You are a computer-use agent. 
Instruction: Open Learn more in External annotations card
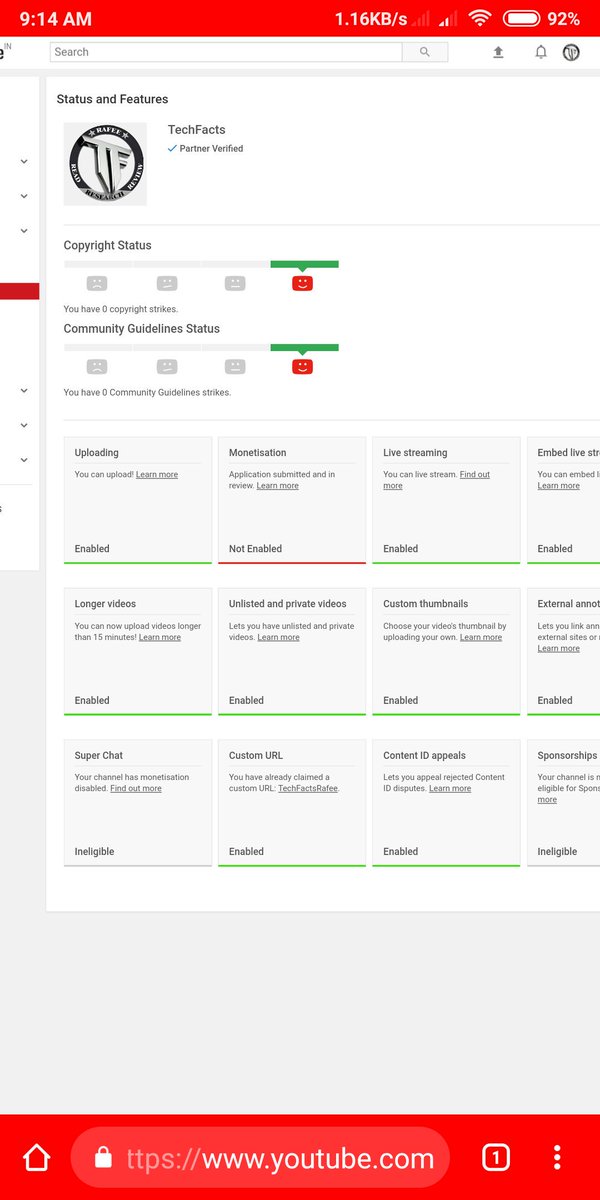coord(558,648)
